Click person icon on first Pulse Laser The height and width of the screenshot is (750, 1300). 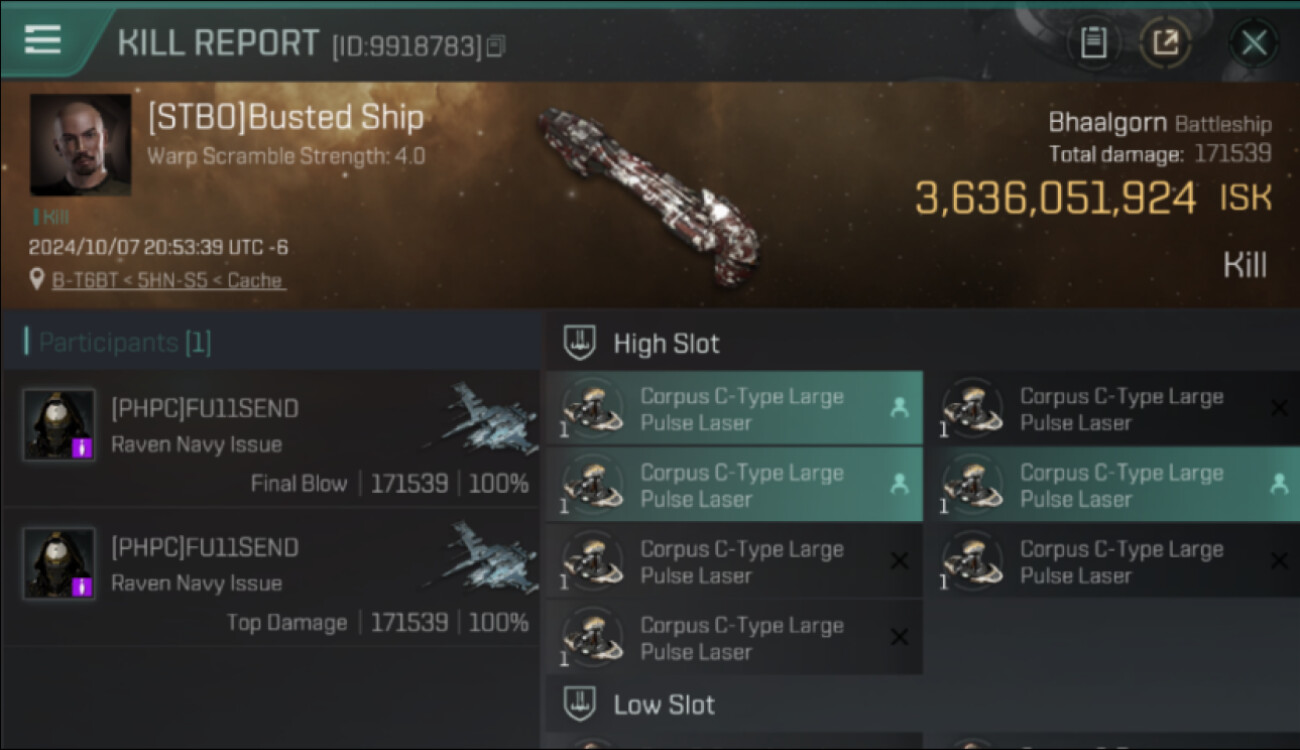[x=899, y=408]
